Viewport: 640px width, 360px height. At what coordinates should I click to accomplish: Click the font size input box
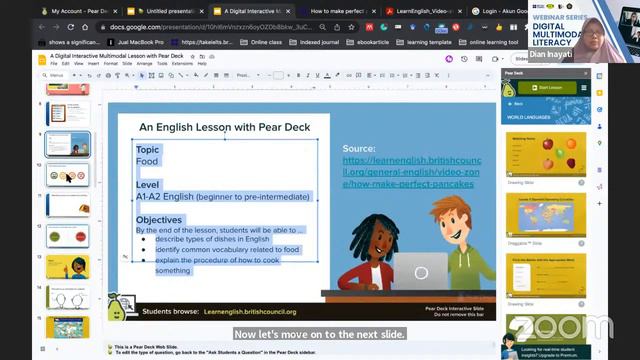pos(279,76)
